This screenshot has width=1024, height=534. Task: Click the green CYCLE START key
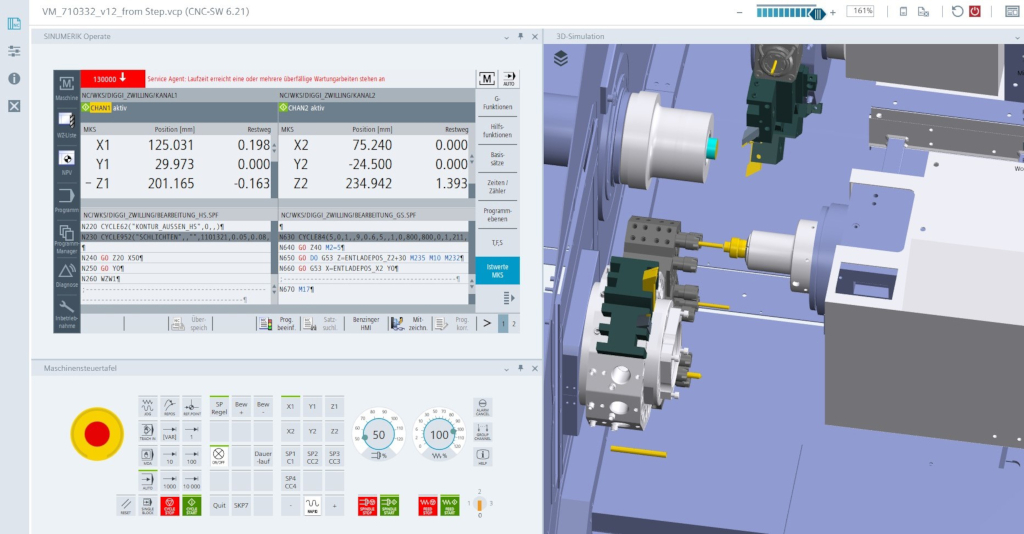[x=191, y=505]
